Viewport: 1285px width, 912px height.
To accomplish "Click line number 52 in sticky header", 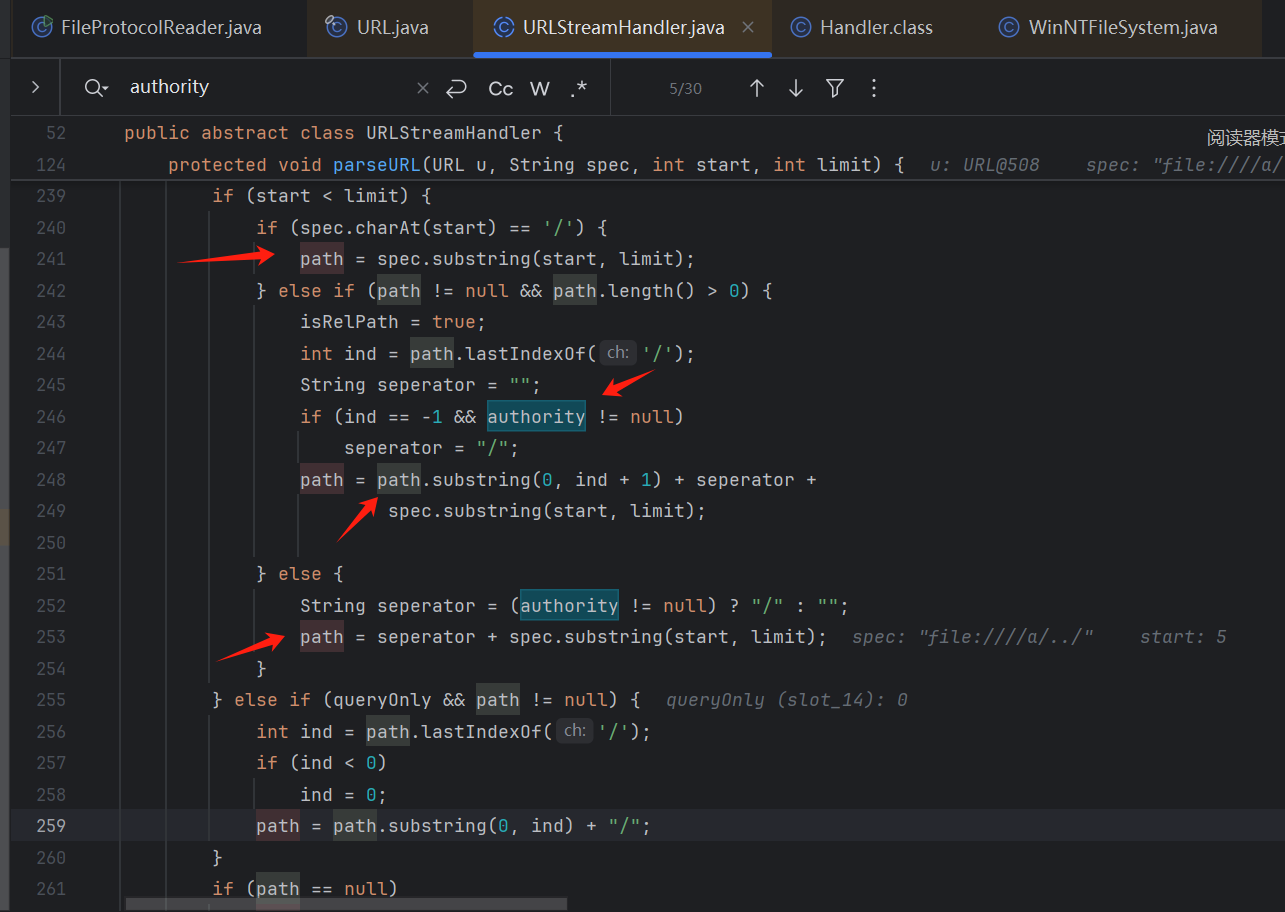I will click(56, 133).
